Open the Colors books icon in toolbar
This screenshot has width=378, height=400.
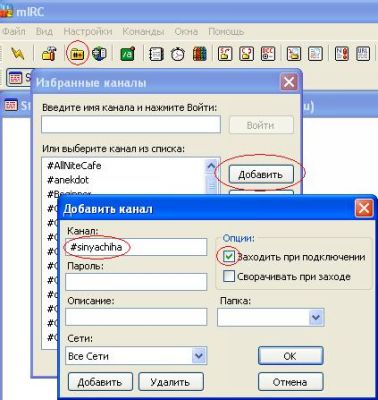click(x=200, y=54)
